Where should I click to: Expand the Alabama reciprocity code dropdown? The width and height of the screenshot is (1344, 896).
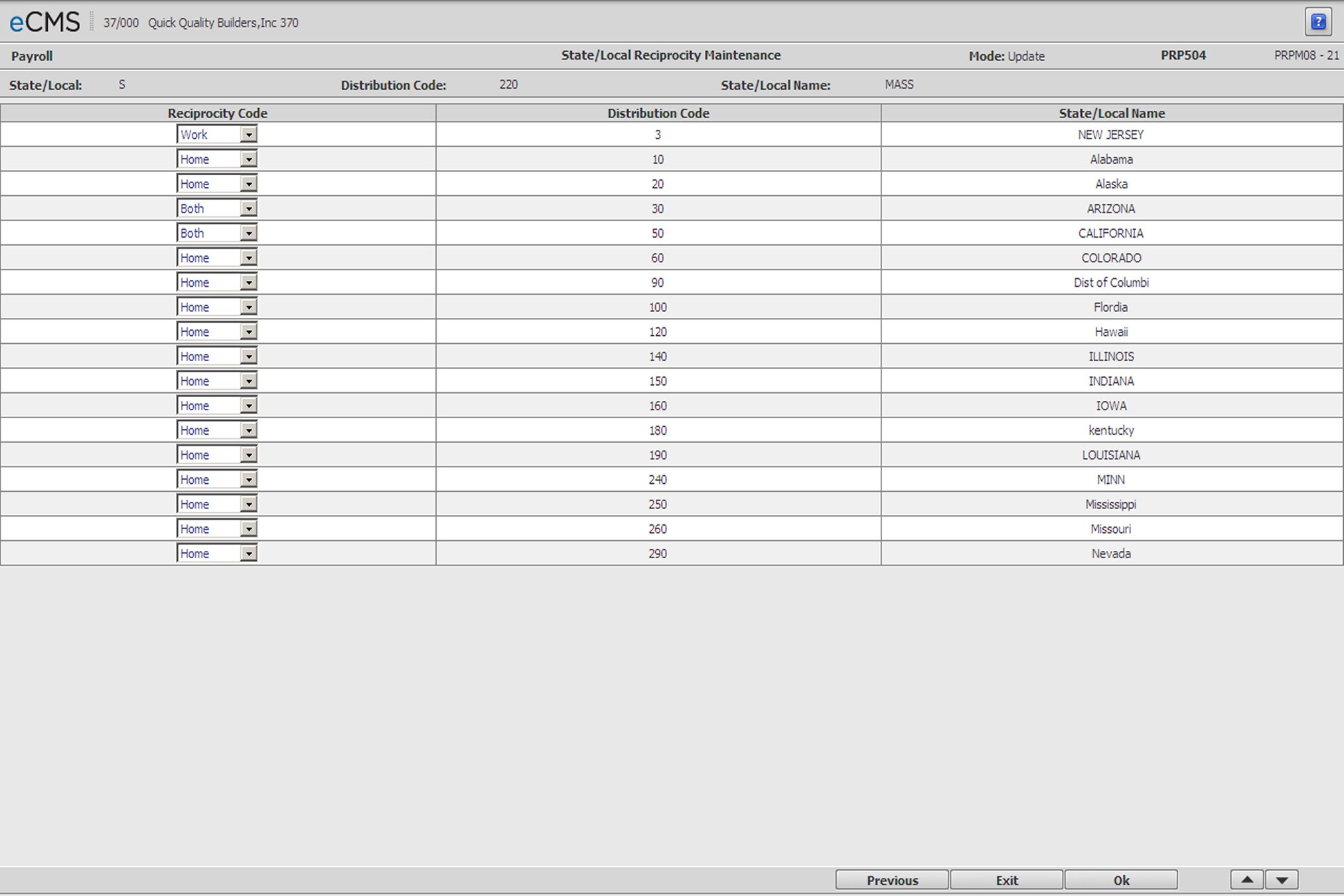coord(249,159)
